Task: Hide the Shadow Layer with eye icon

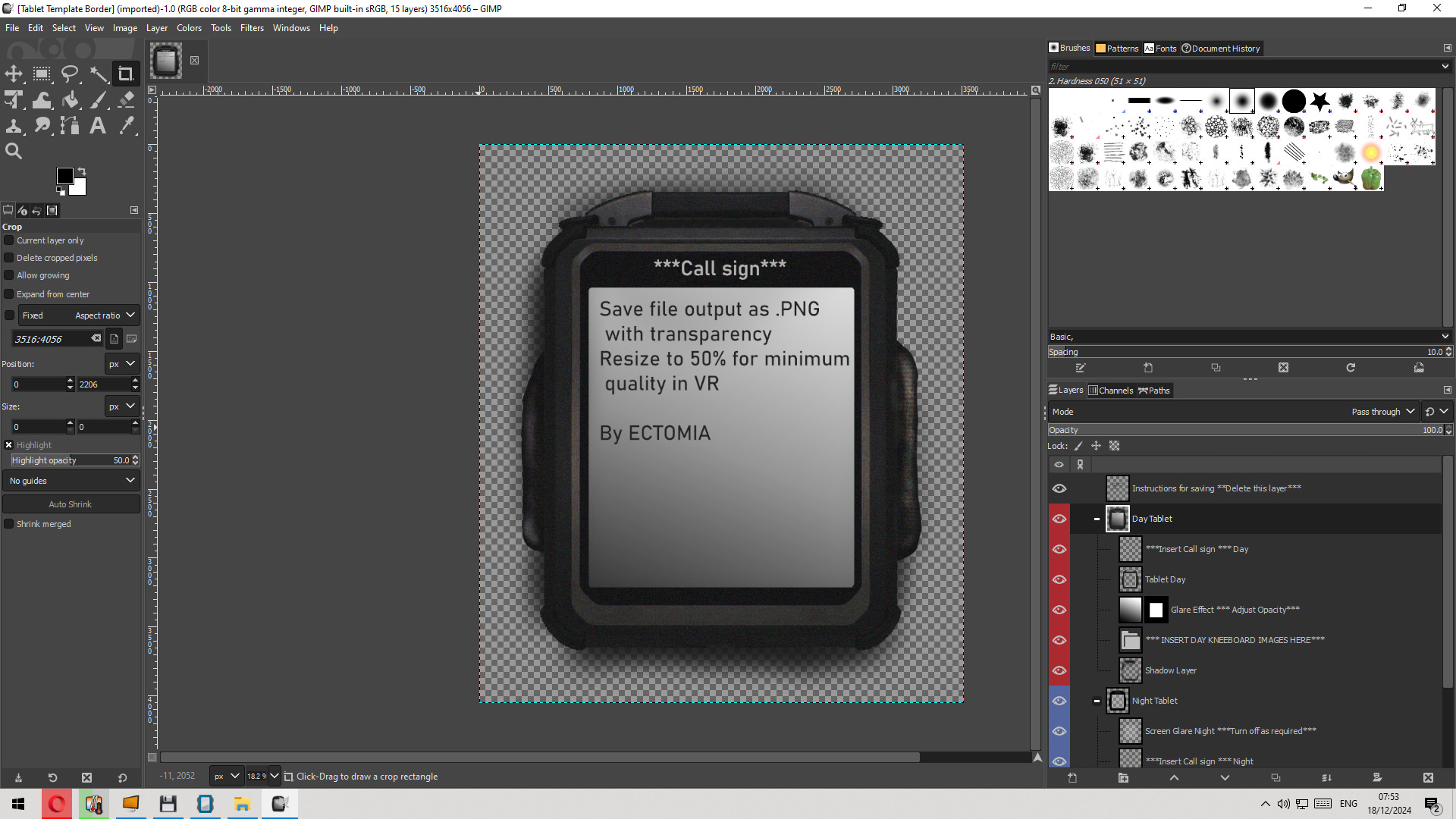Action: pyautogui.click(x=1059, y=670)
